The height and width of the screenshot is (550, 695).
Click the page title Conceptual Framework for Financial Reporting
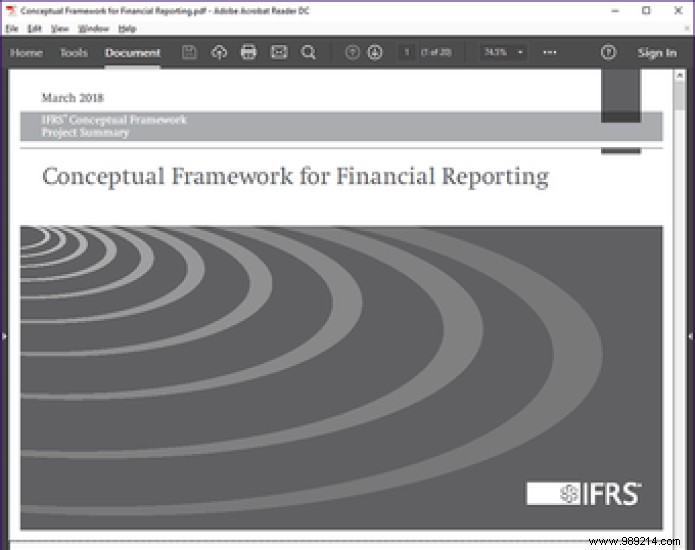pyautogui.click(x=296, y=177)
